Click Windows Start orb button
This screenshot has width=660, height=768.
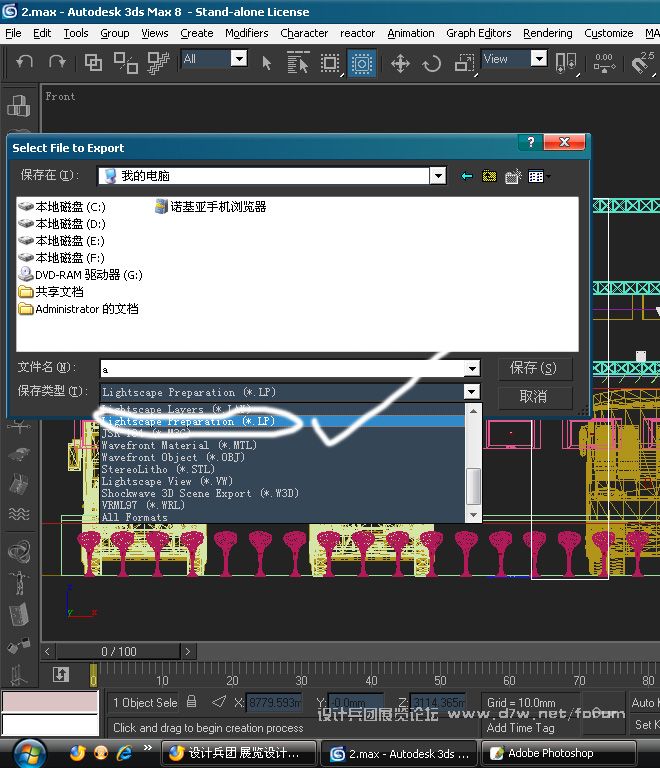point(29,753)
